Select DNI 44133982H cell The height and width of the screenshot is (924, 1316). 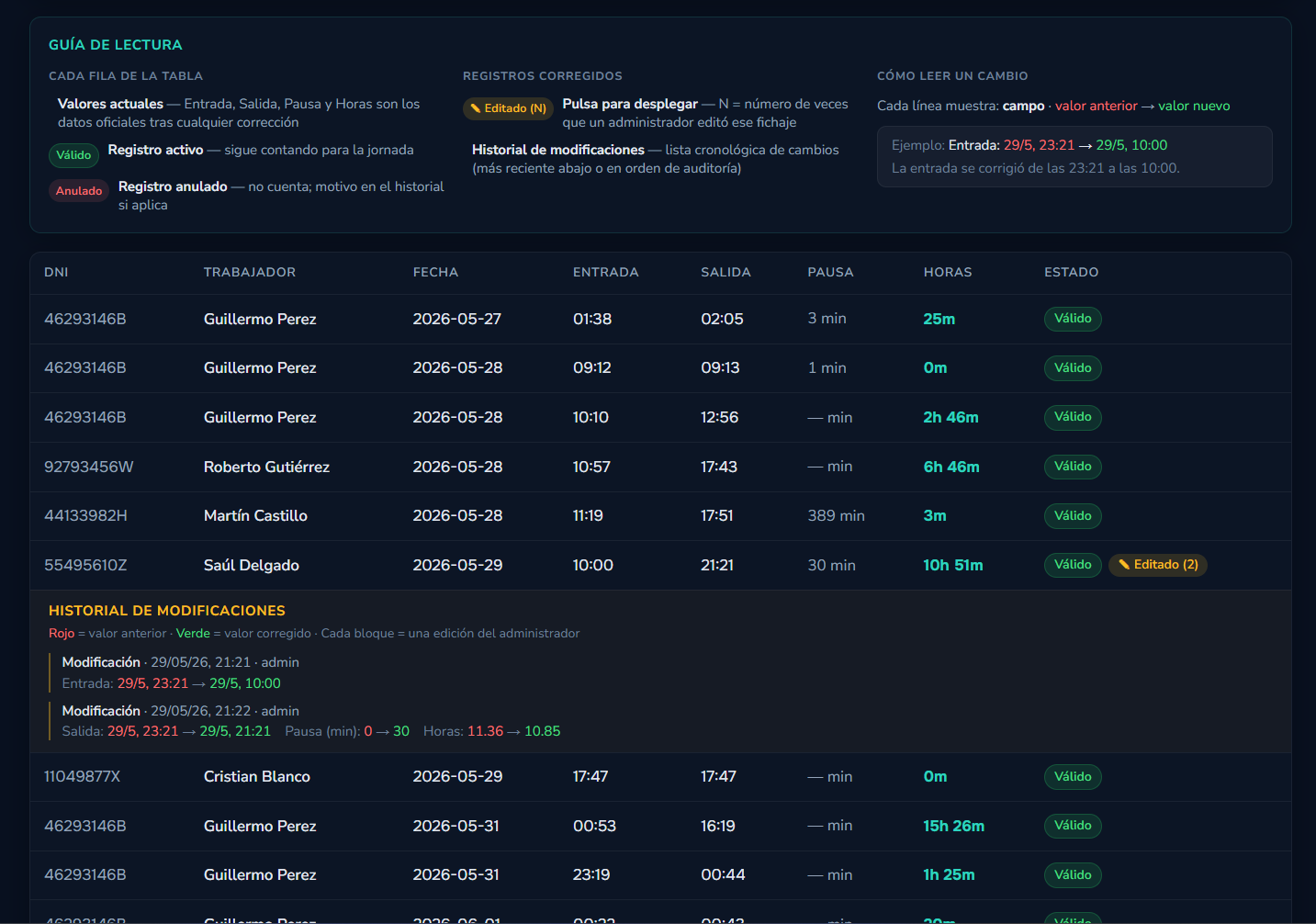85,516
